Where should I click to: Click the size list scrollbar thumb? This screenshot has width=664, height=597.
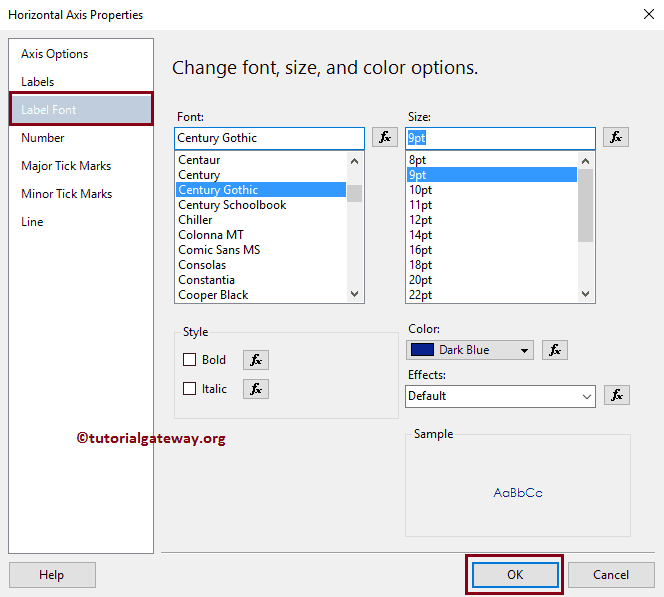(x=585, y=205)
